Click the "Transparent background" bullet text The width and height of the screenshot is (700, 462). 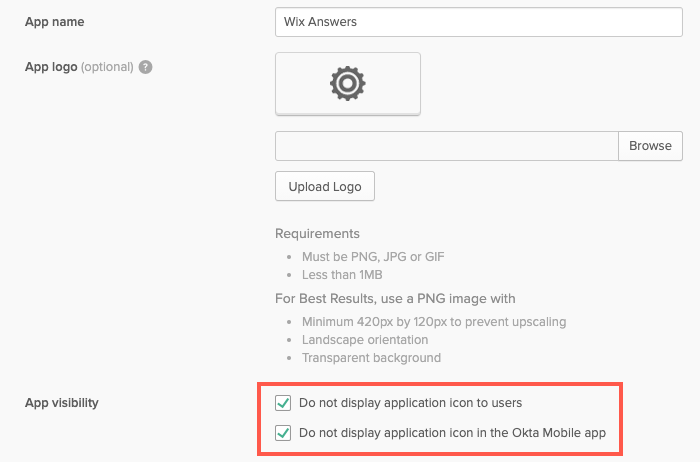point(371,358)
